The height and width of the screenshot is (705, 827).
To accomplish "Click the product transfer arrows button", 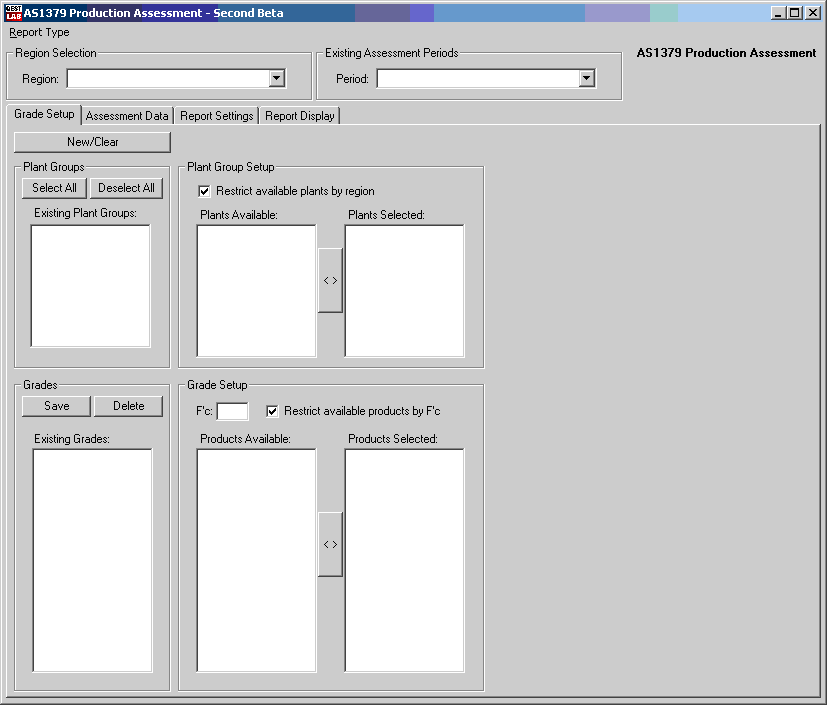I will 330,544.
